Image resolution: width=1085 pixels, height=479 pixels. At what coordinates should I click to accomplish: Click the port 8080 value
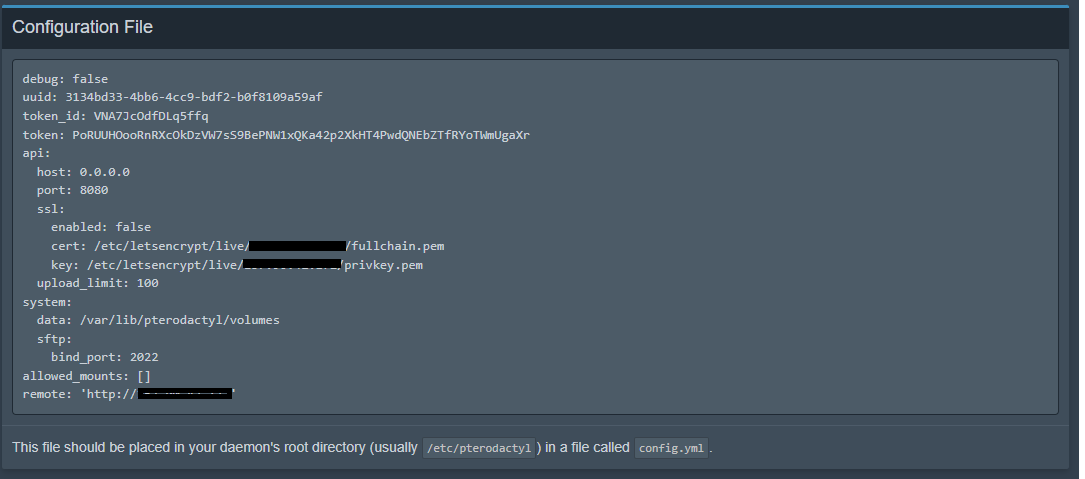click(x=94, y=190)
